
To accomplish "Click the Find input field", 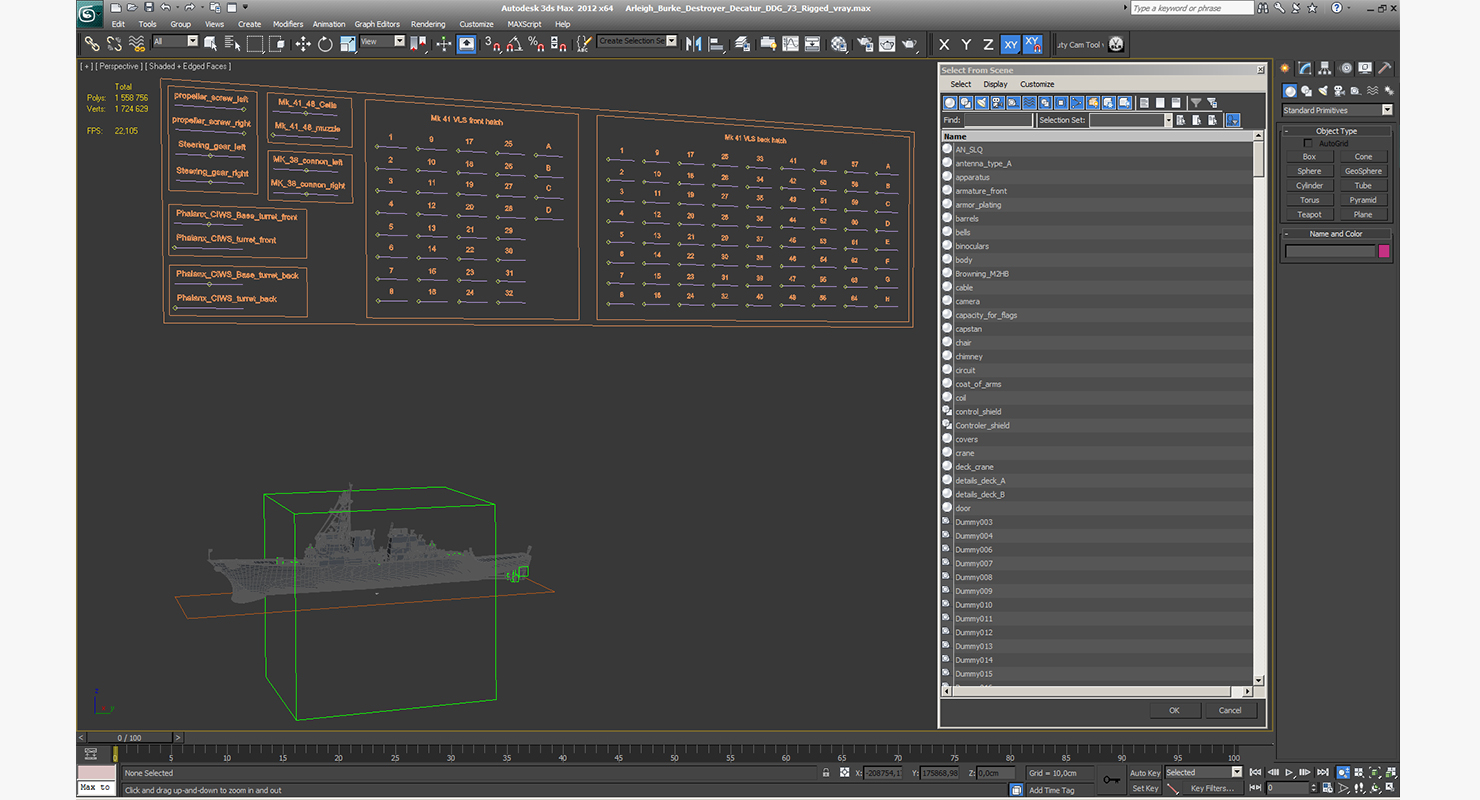I will pyautogui.click(x=998, y=120).
